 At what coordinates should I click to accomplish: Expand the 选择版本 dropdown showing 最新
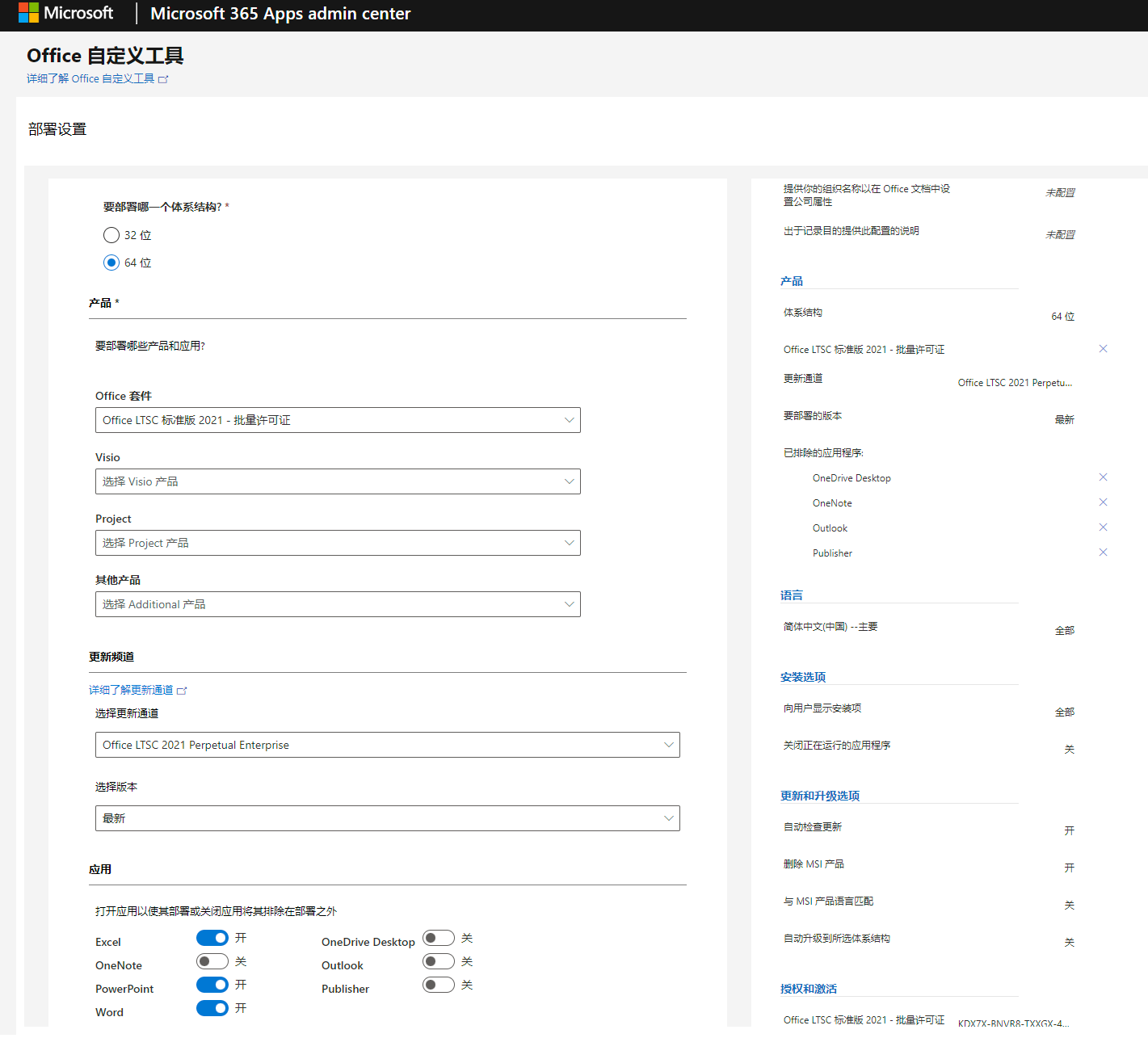pos(388,818)
